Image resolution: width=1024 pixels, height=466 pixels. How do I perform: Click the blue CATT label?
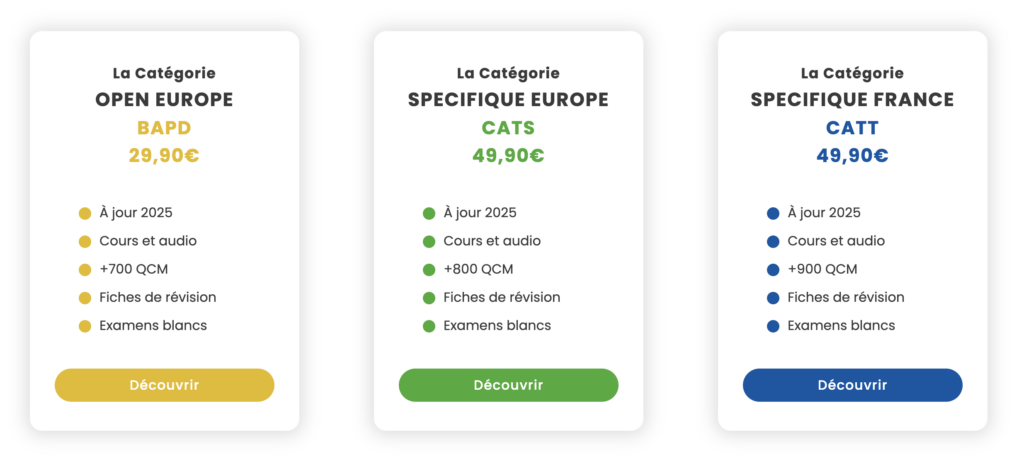coord(852,128)
